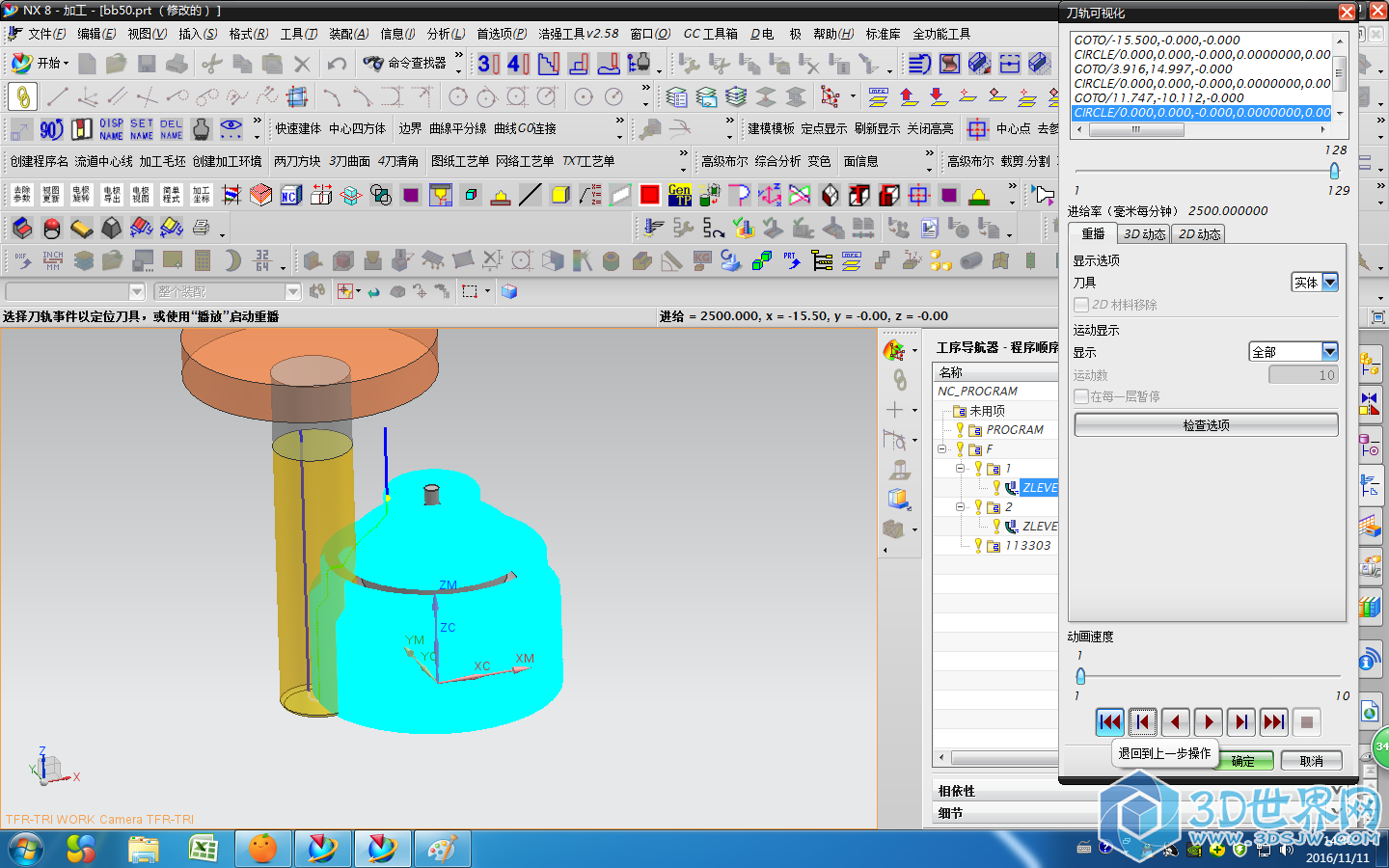Open the 分析(L) menu
Image resolution: width=1389 pixels, height=868 pixels.
(x=445, y=34)
